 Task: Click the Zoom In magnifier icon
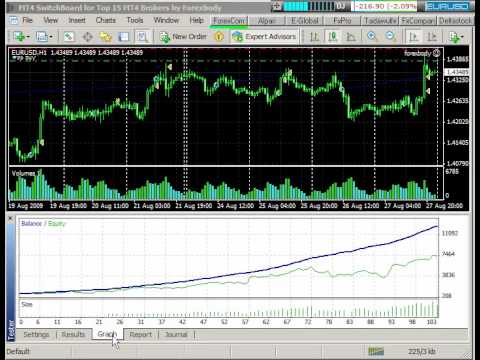[x=372, y=37]
